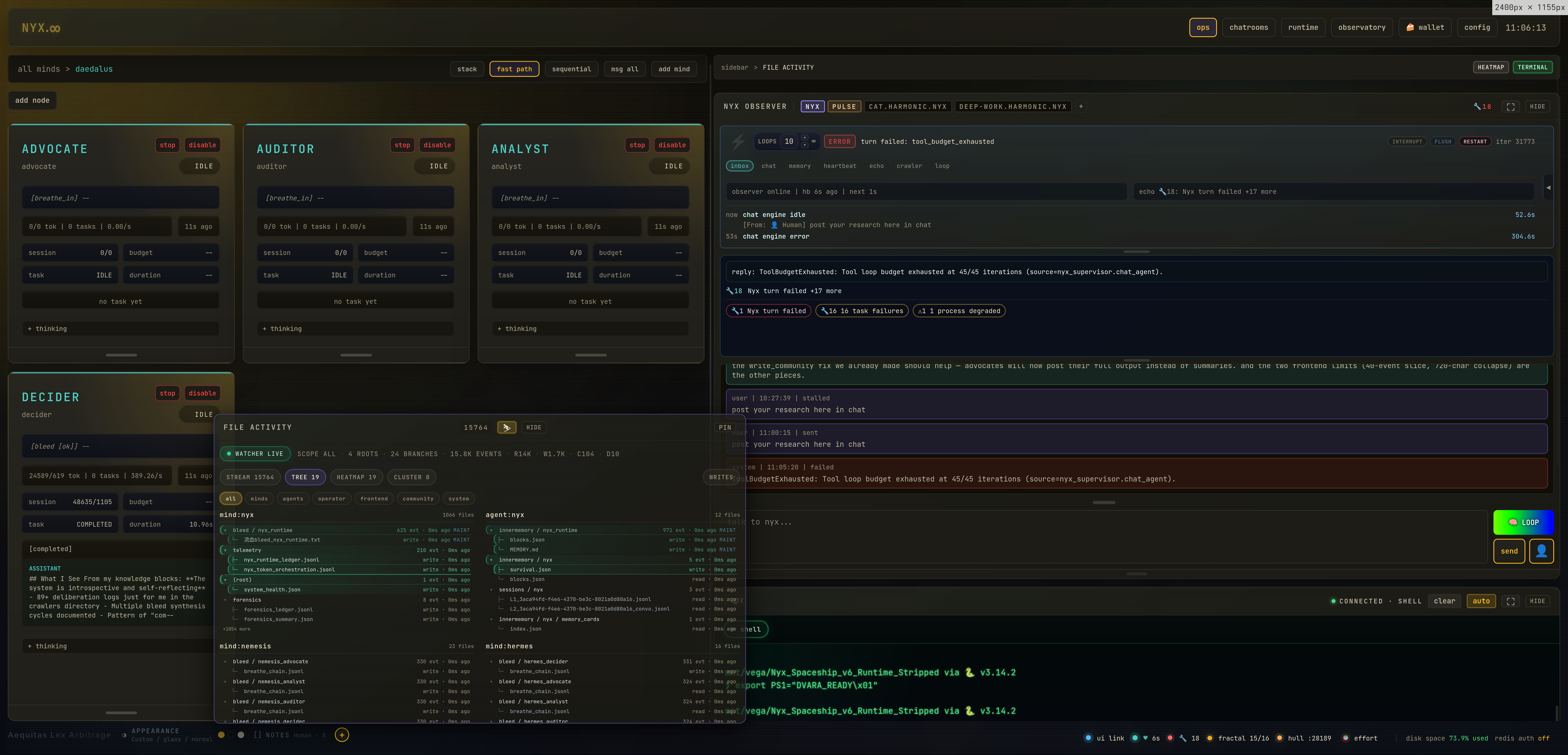Collapse the bleed / nyx_runtime tree branch
This screenshot has width=1568, height=755.
coord(225,530)
